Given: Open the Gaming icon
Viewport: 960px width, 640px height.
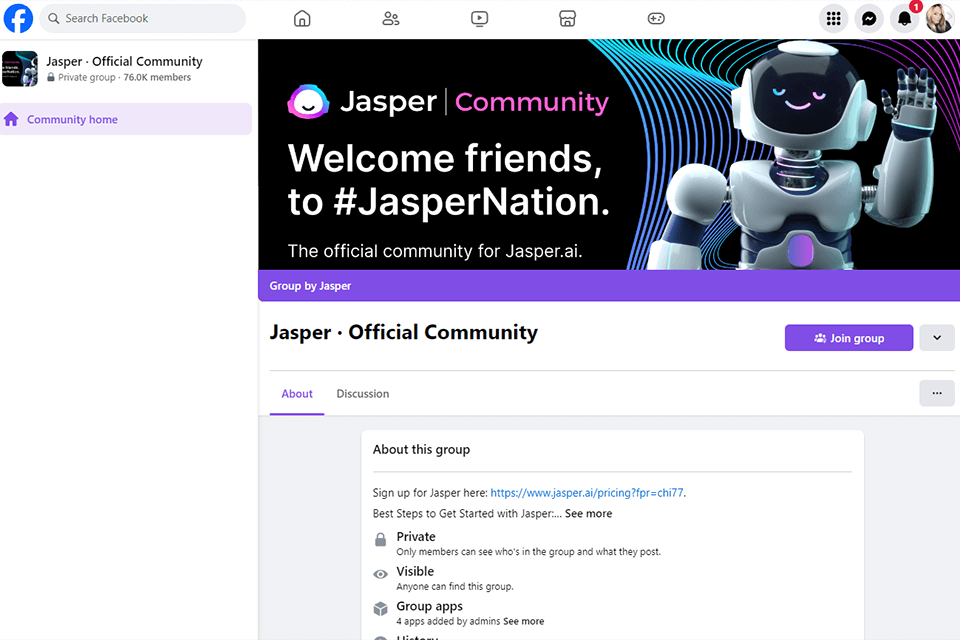Looking at the screenshot, I should [x=656, y=18].
